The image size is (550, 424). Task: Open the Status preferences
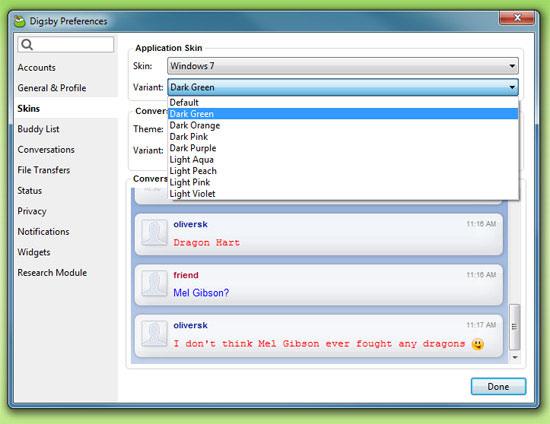[x=29, y=190]
